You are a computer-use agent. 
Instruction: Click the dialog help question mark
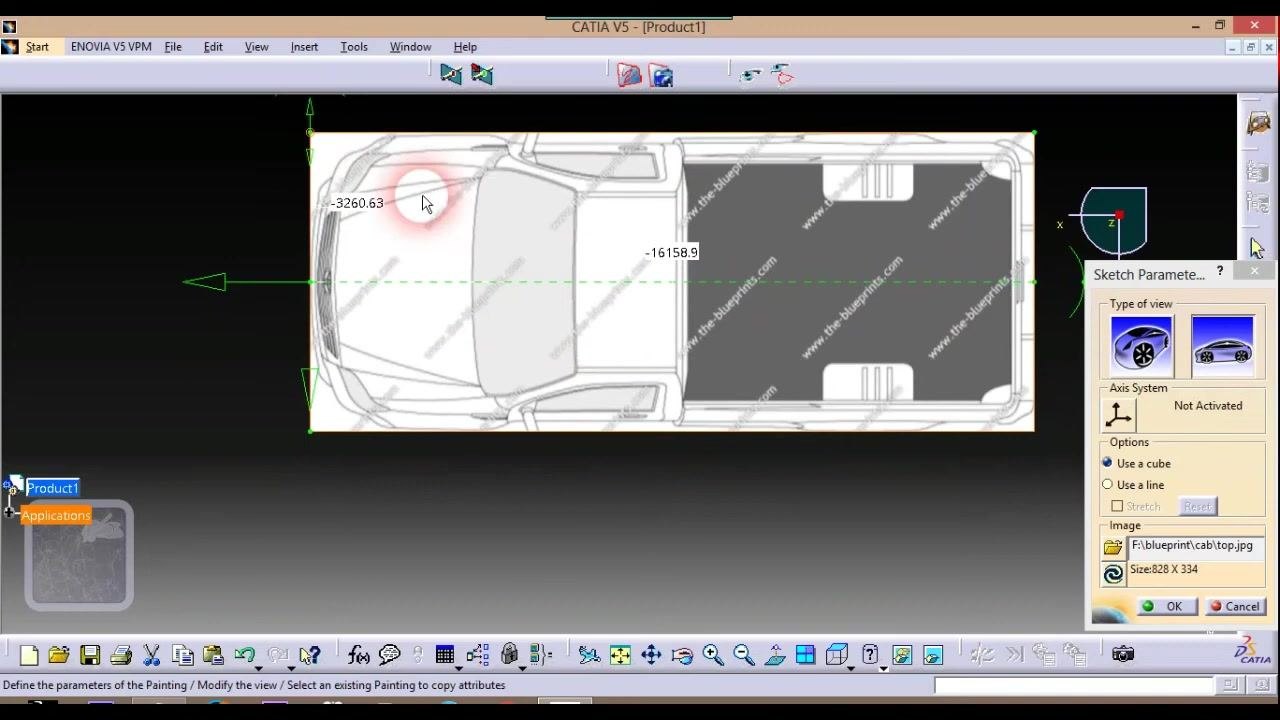(x=1220, y=272)
